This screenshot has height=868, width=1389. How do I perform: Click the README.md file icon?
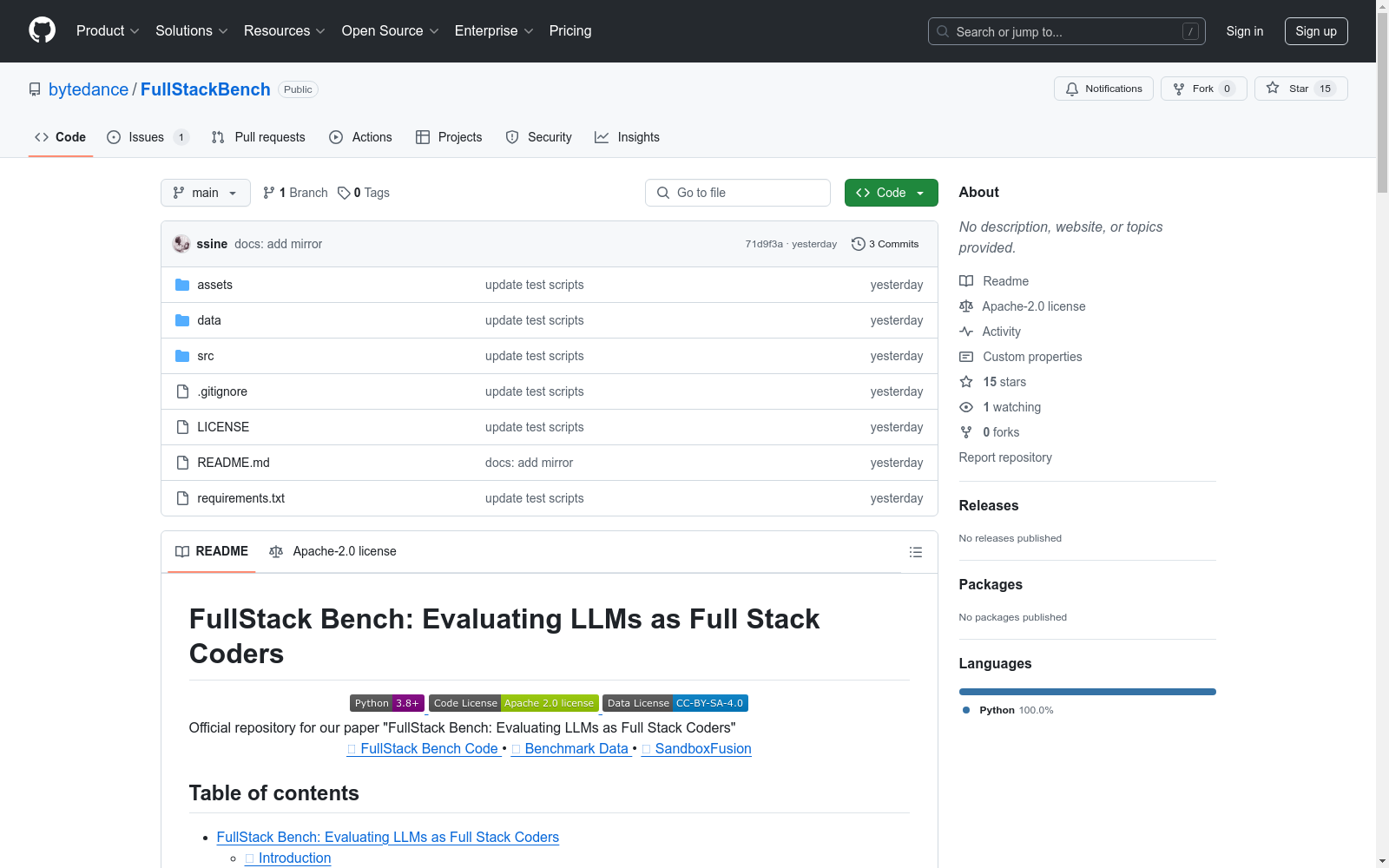pos(182,463)
